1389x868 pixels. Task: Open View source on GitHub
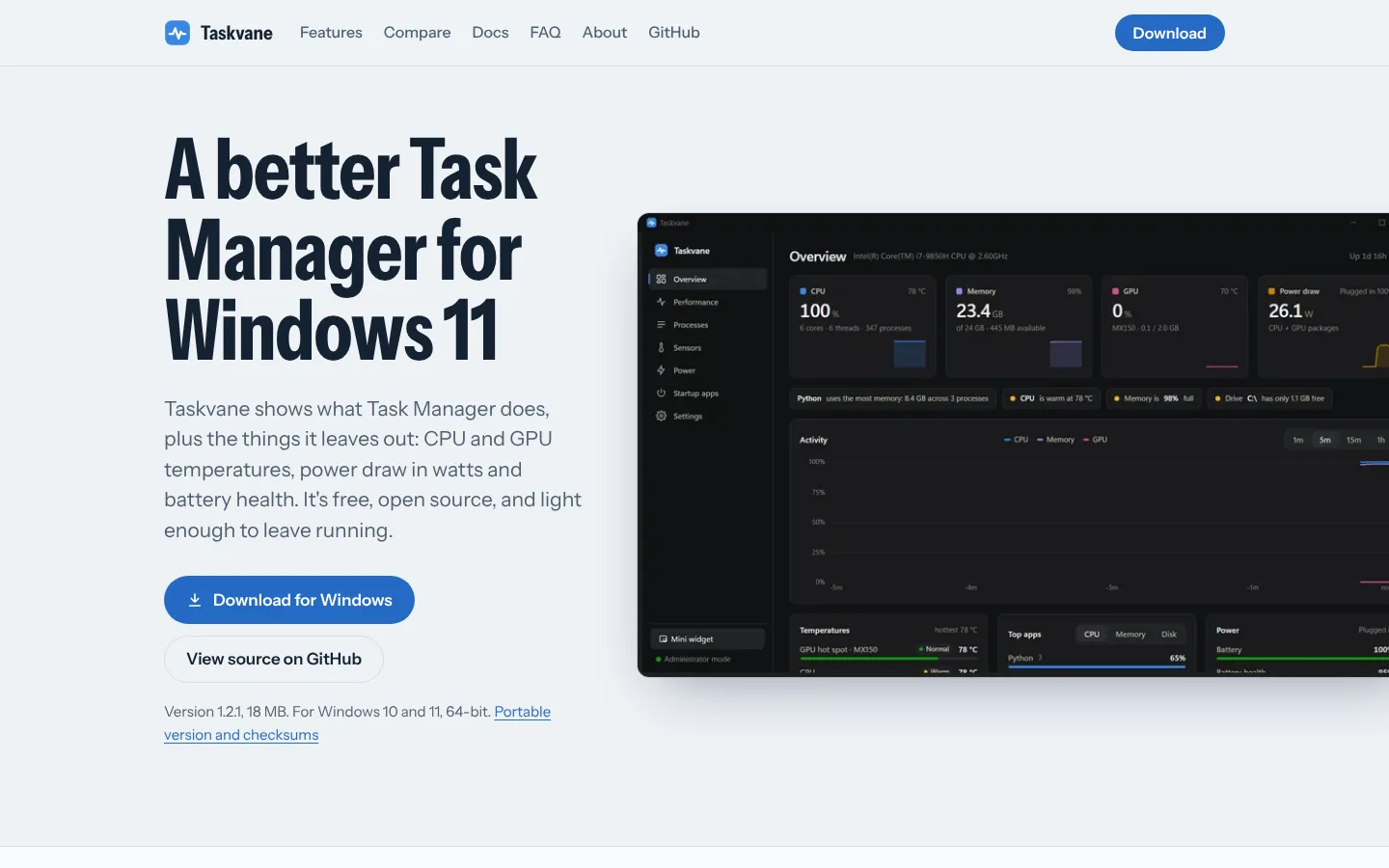(274, 660)
